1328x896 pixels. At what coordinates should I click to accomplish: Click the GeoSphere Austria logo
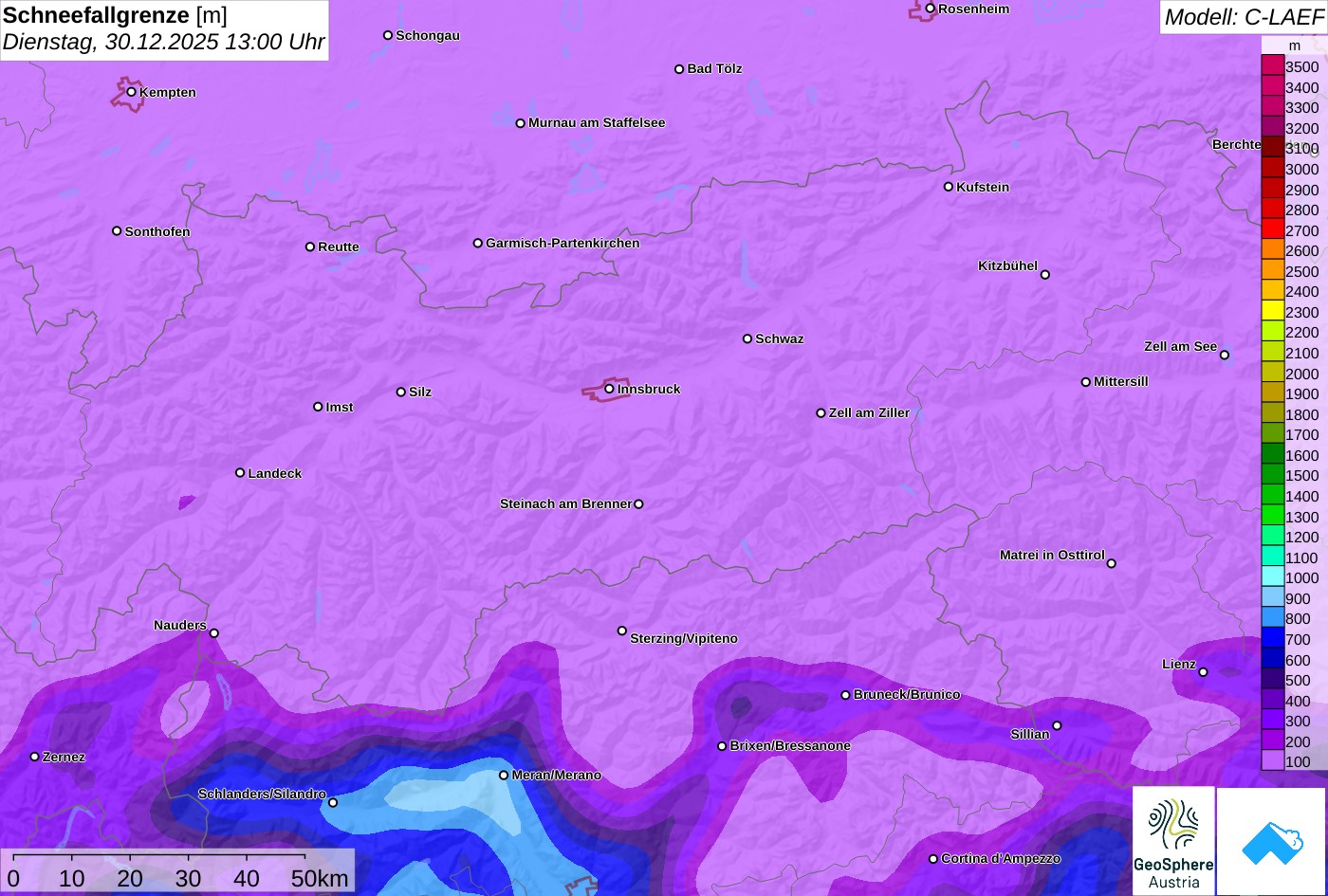tap(1173, 841)
